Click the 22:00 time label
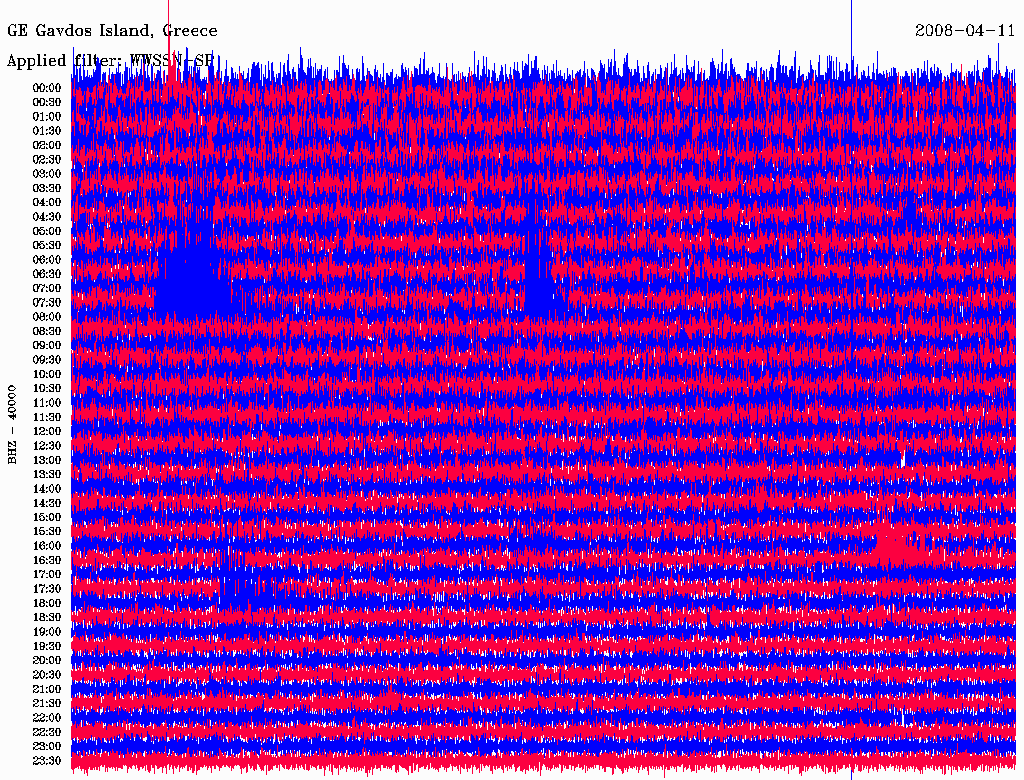Image resolution: width=1024 pixels, height=780 pixels. (47, 718)
